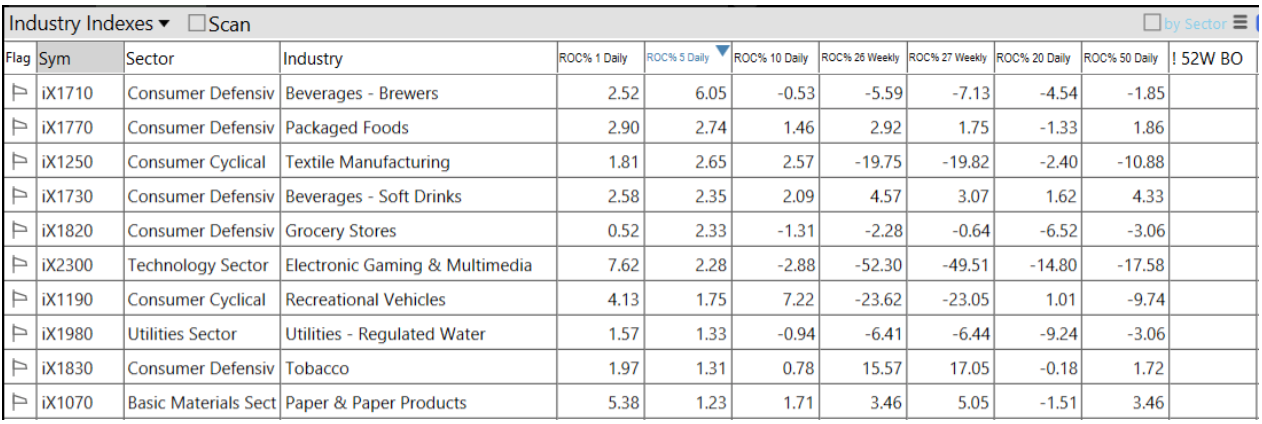1262x424 pixels.
Task: Click the flag icon for Textile Manufacturing
Action: click(x=18, y=162)
